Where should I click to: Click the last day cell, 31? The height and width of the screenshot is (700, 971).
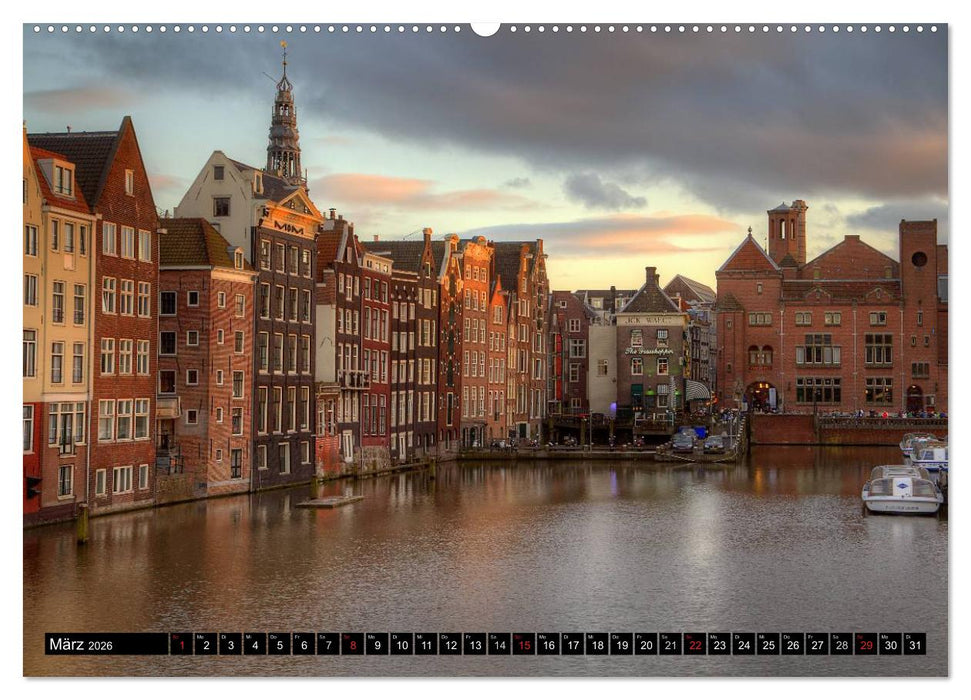pyautogui.click(x=913, y=645)
